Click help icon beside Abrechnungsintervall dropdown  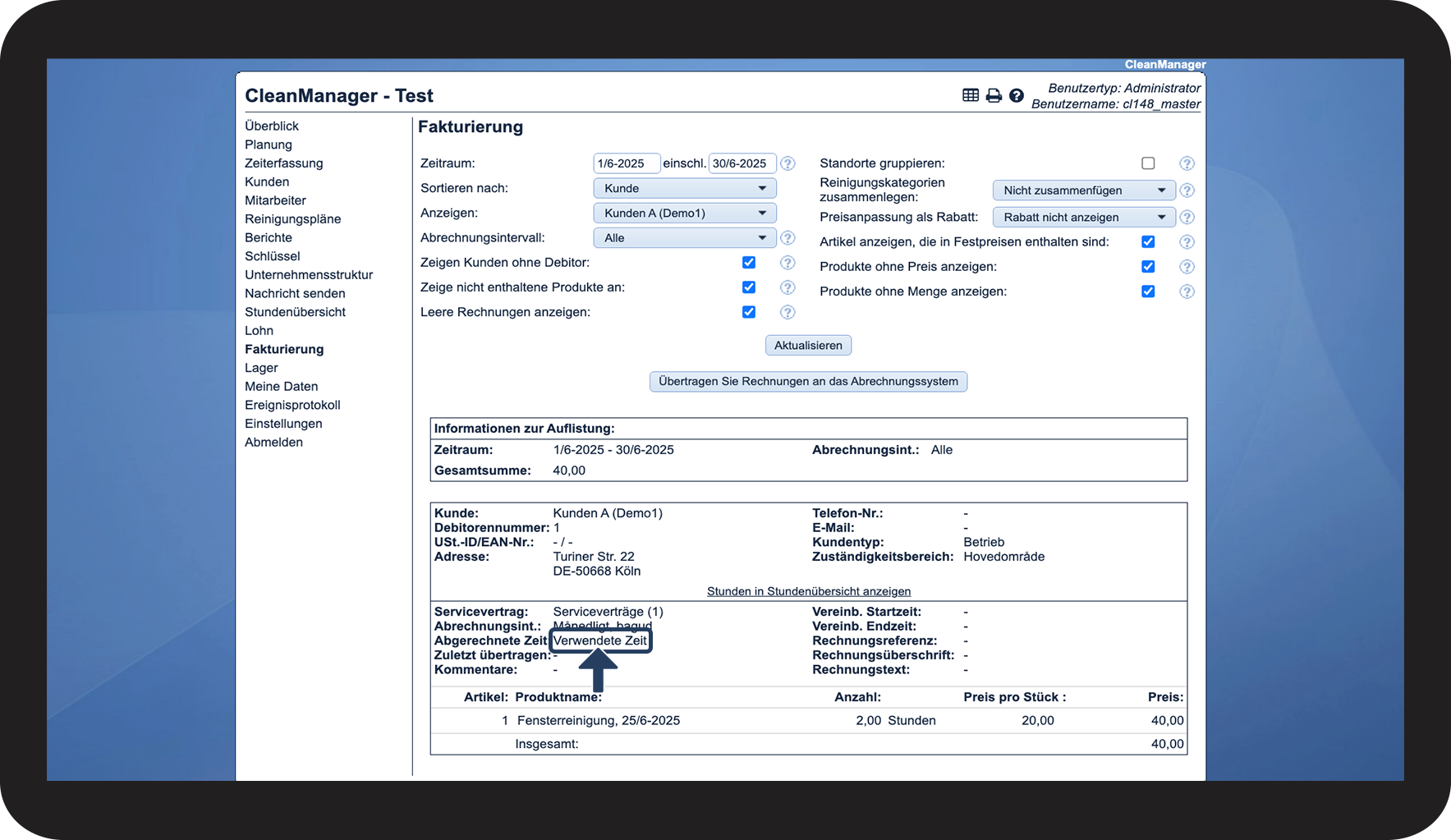[787, 238]
